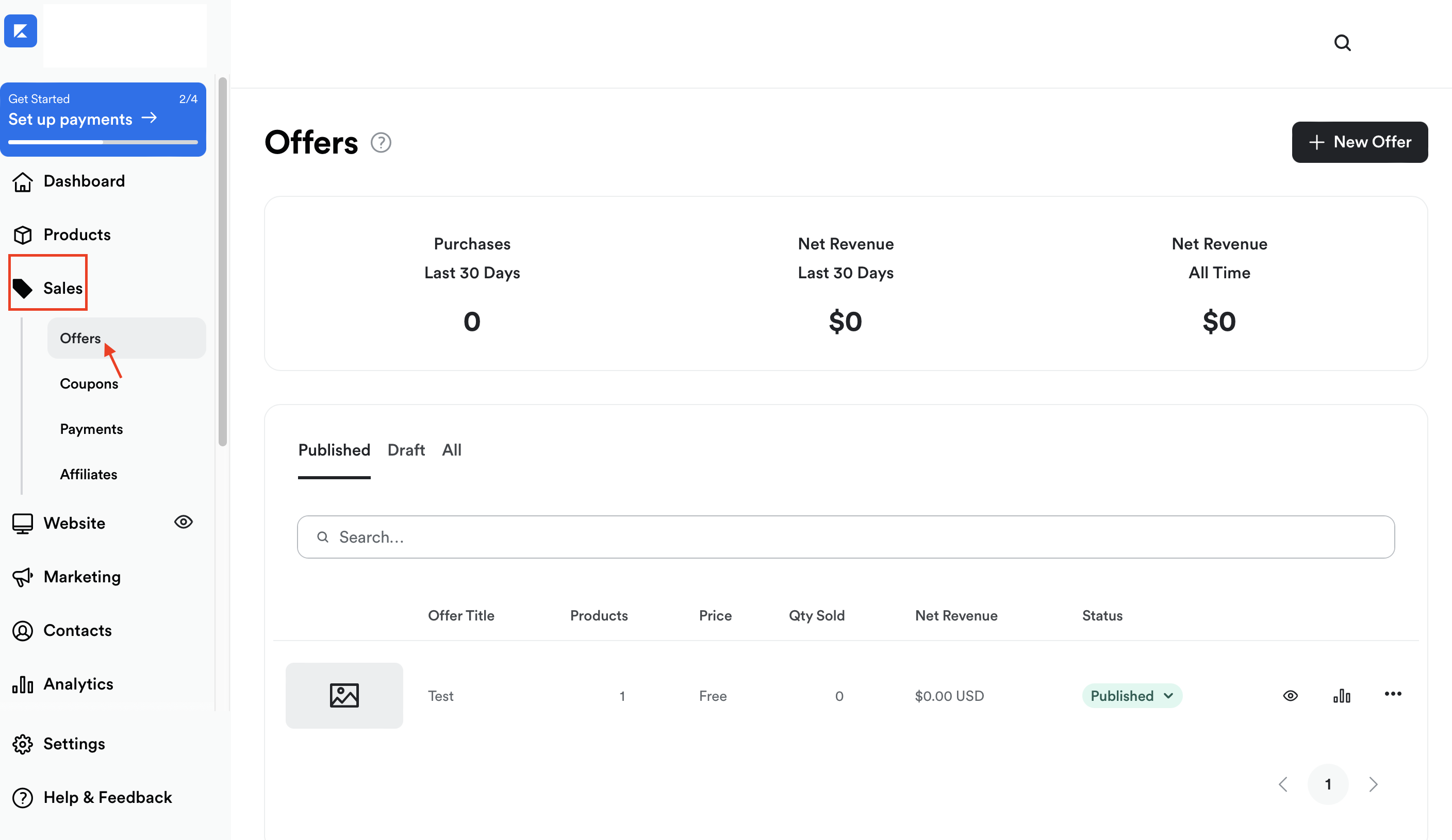Open the Published status dropdown
Viewport: 1452px width, 840px height.
[x=1132, y=696]
